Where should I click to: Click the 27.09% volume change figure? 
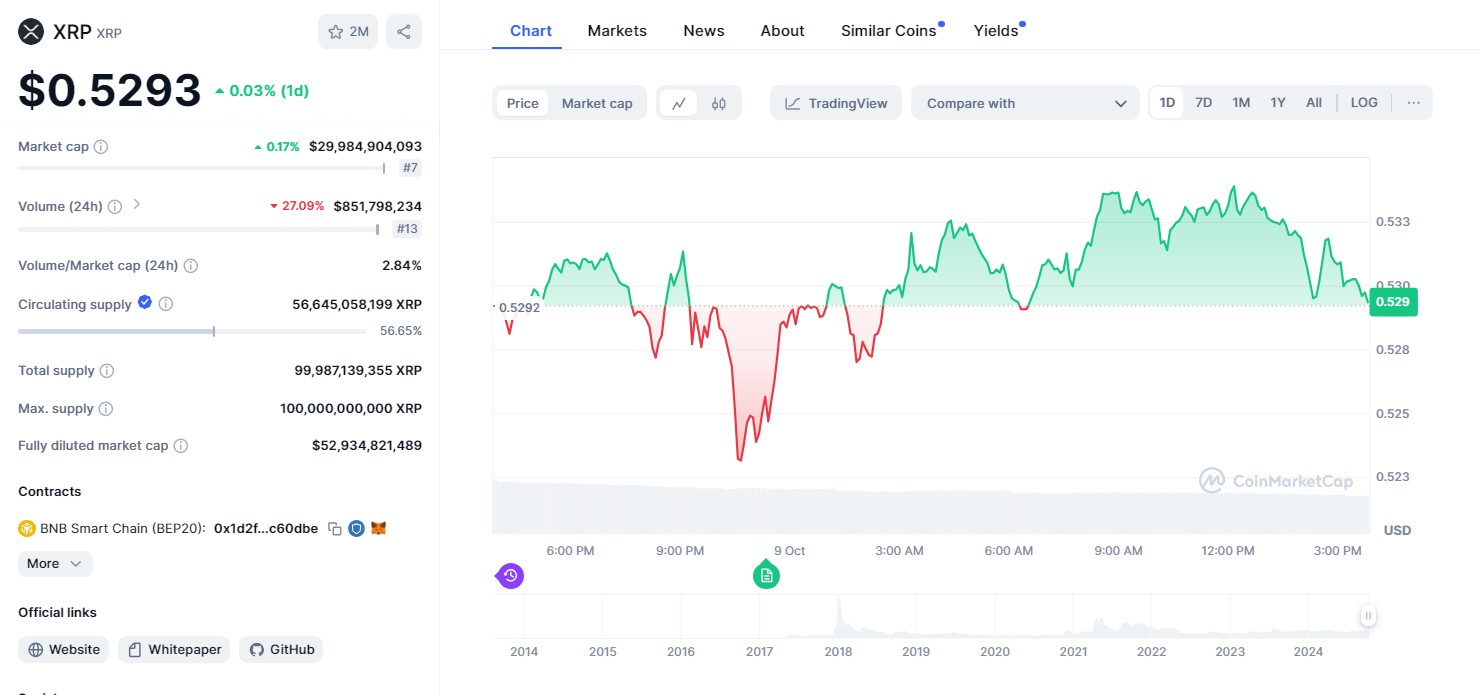click(x=297, y=207)
